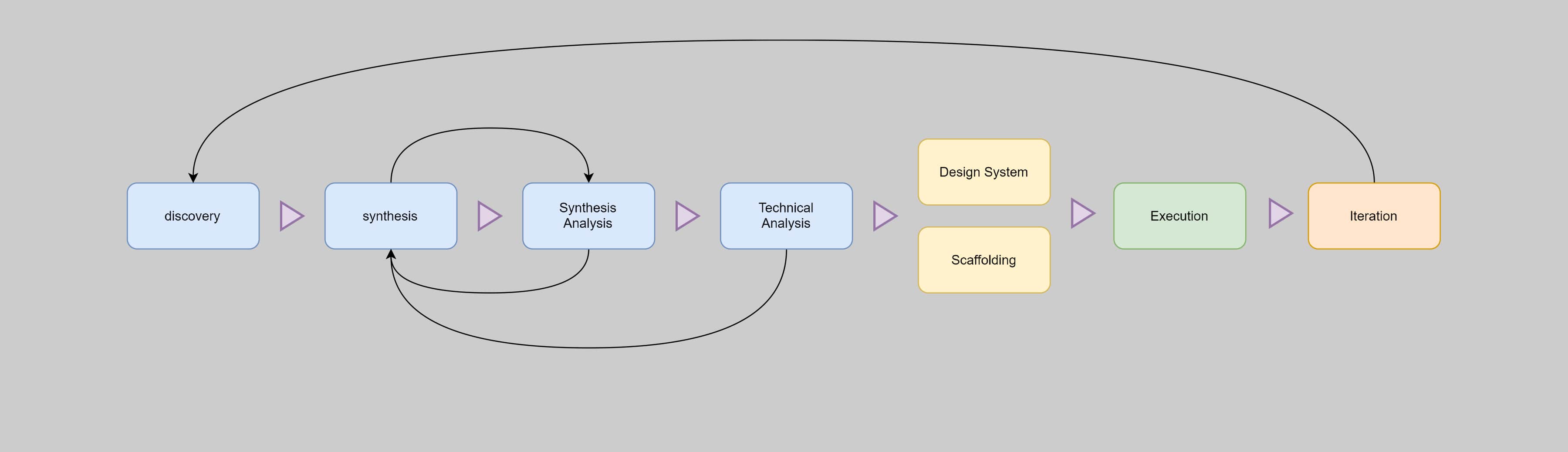Click purple triangle left of Execution box

click(x=1081, y=213)
